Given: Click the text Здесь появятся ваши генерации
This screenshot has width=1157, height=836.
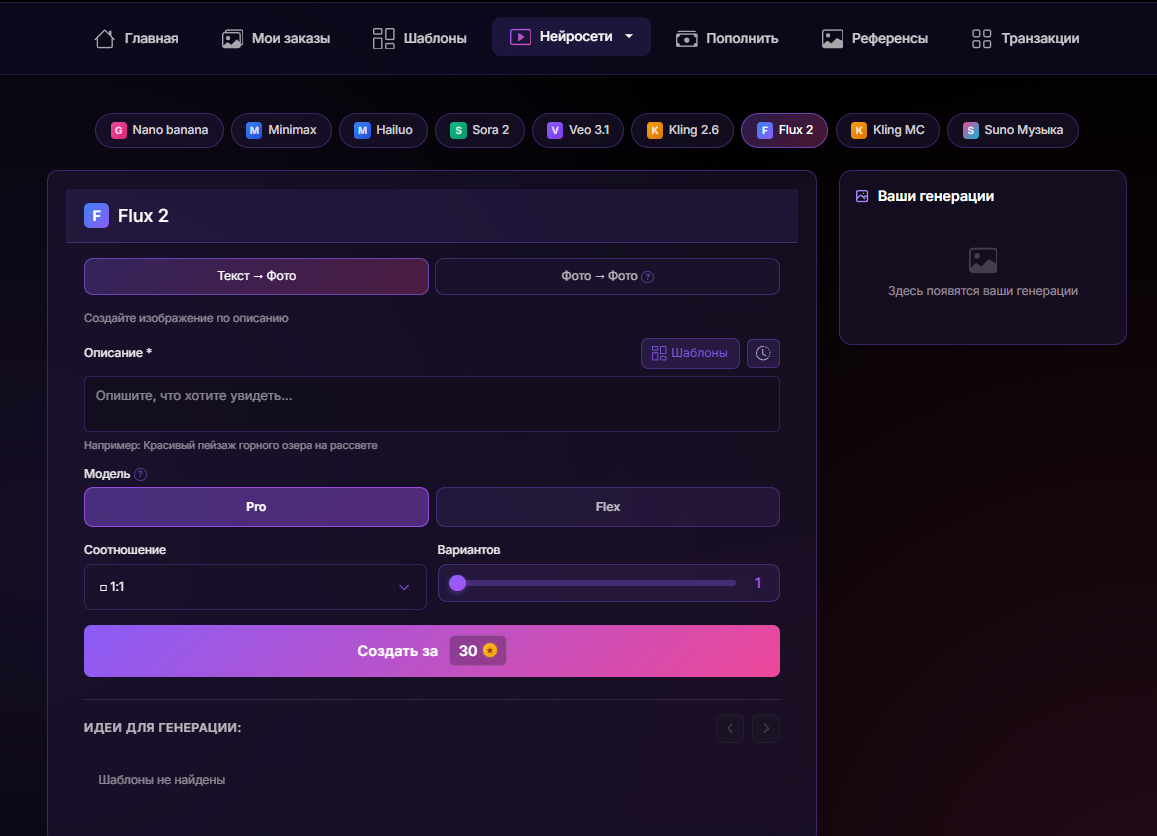Looking at the screenshot, I should click(x=983, y=291).
